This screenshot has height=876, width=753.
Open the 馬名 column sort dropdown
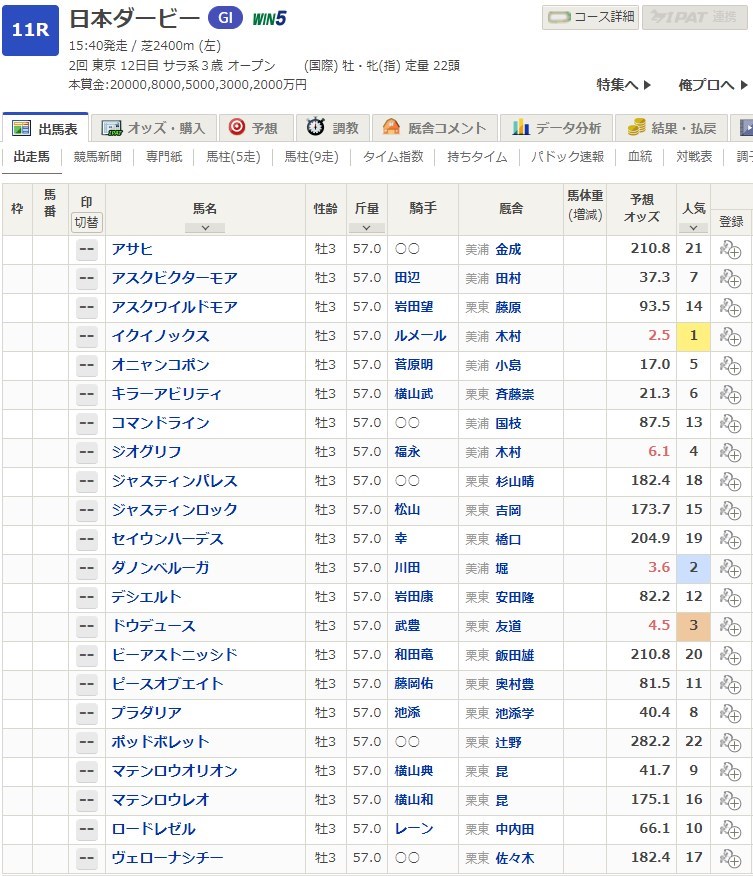click(205, 227)
